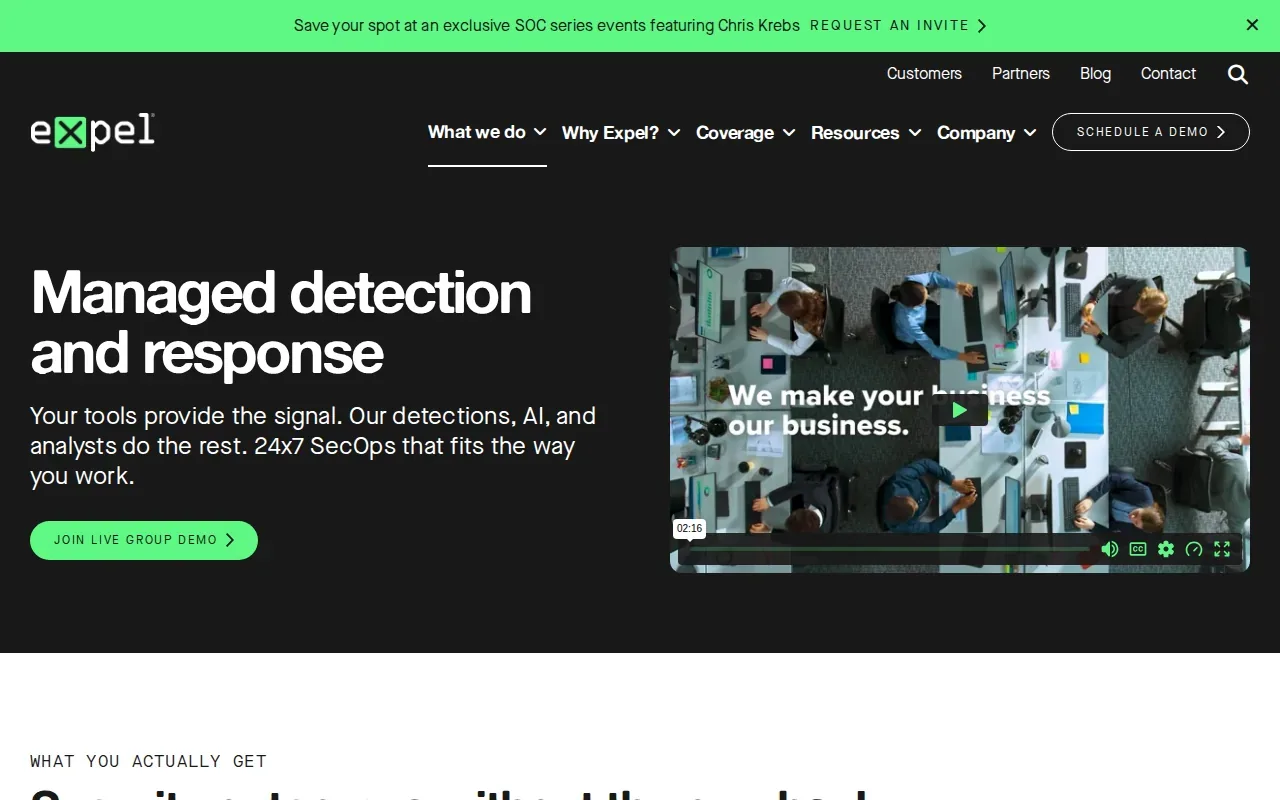
Task: Open the video settings gear
Action: click(x=1166, y=549)
